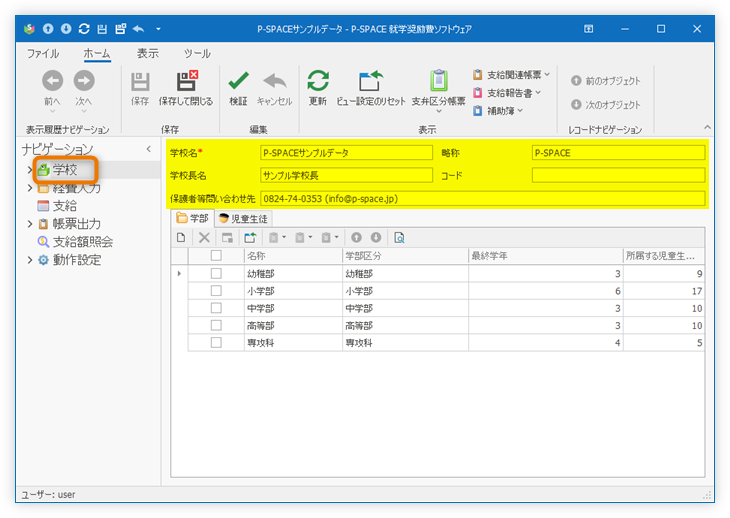This screenshot has width=730, height=518.
Task: Click the empty コード field
Action: coord(618,175)
